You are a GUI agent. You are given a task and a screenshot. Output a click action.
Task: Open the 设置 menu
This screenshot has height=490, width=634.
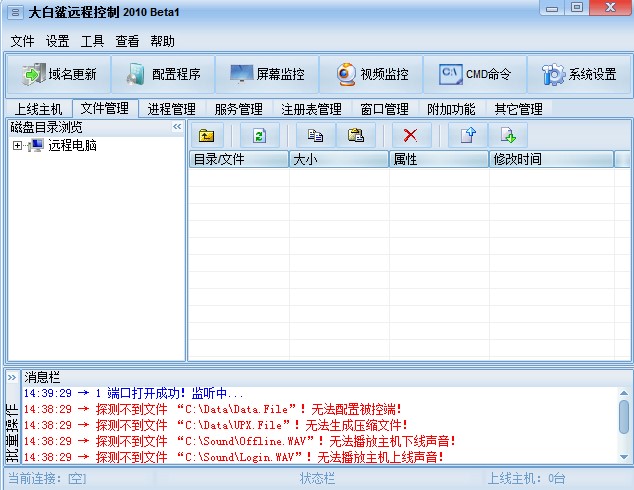click(57, 41)
